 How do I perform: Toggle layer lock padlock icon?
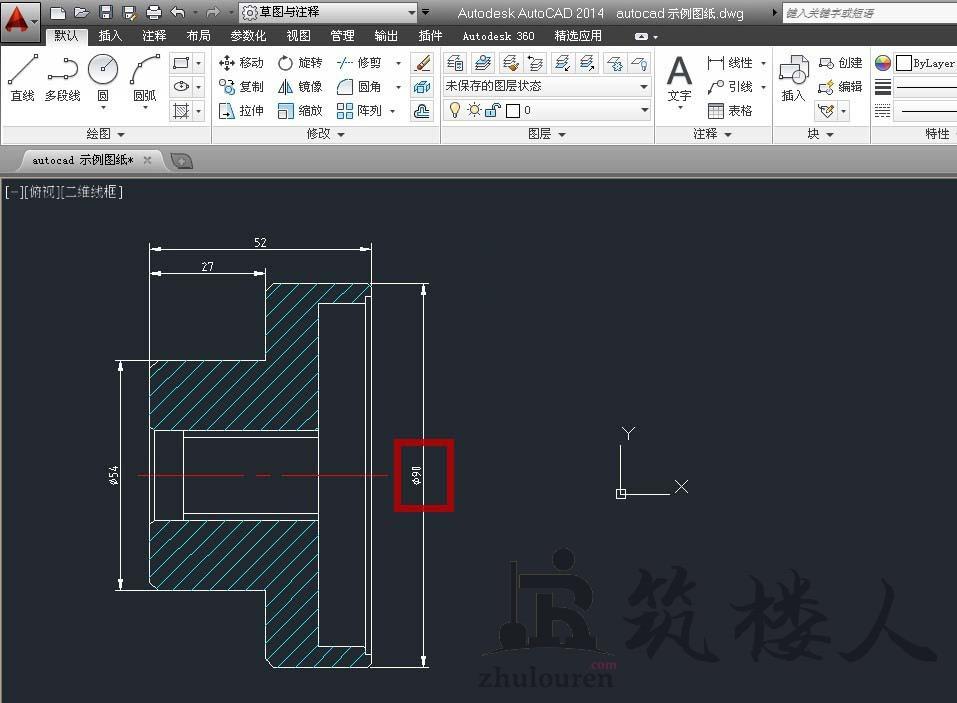(x=493, y=110)
